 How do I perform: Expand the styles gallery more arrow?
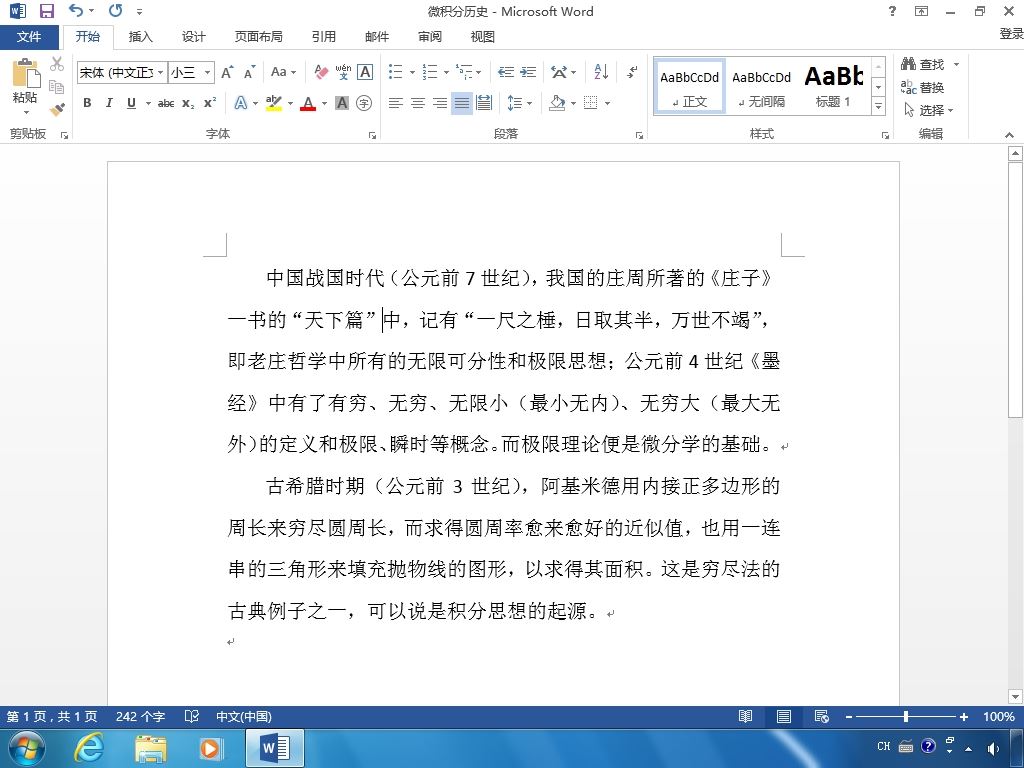(878, 106)
